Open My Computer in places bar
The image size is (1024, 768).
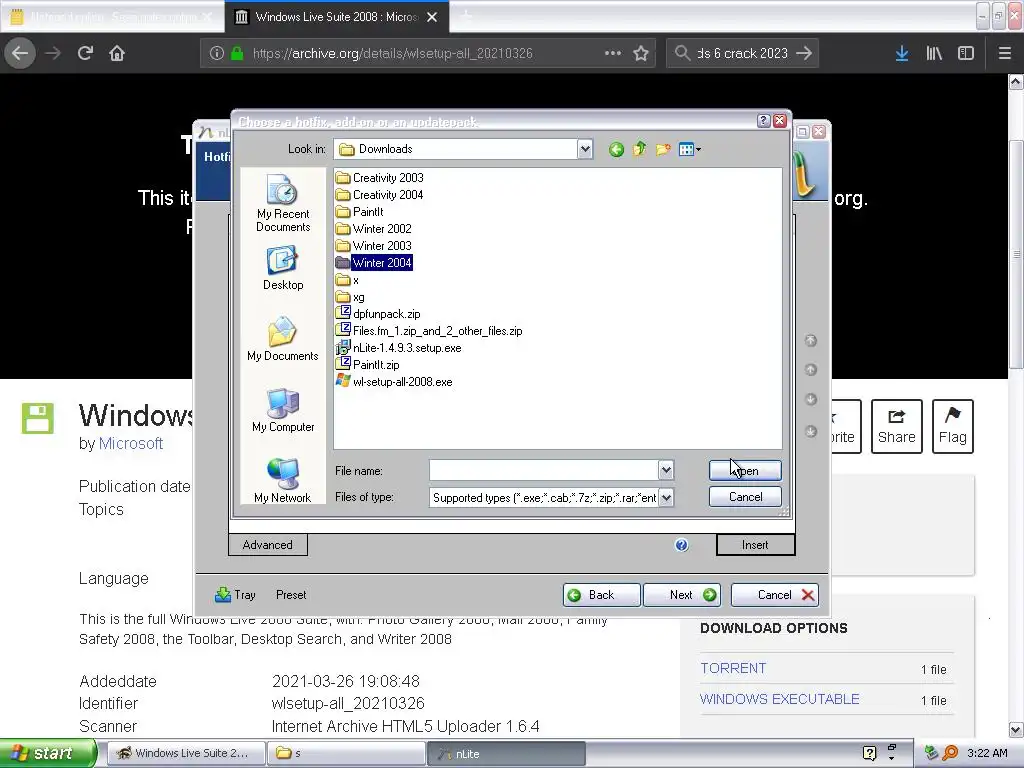pos(283,410)
